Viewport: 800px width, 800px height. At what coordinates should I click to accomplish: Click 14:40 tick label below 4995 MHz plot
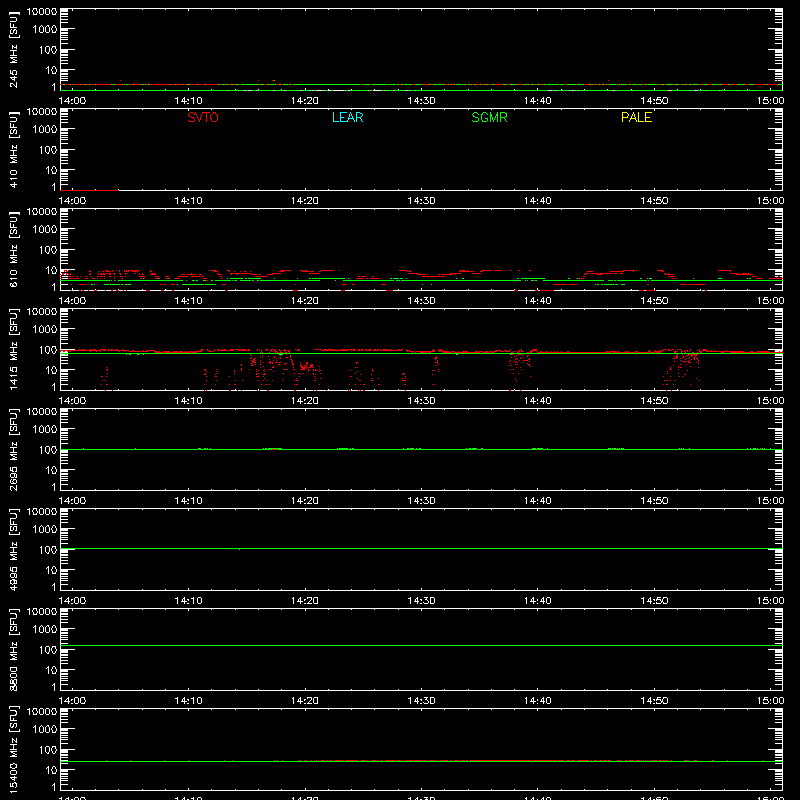click(538, 601)
